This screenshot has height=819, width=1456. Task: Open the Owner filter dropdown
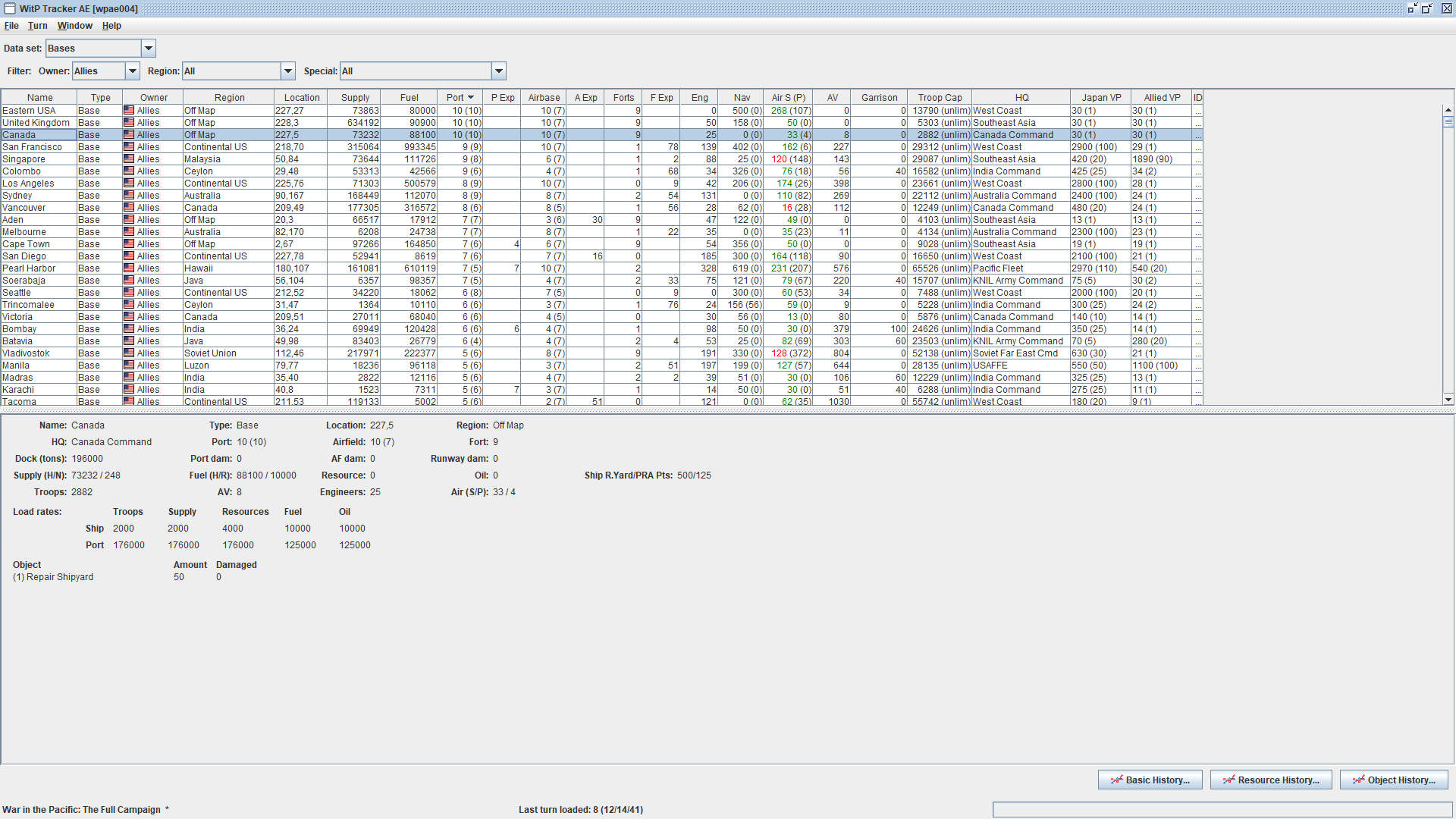tap(133, 71)
